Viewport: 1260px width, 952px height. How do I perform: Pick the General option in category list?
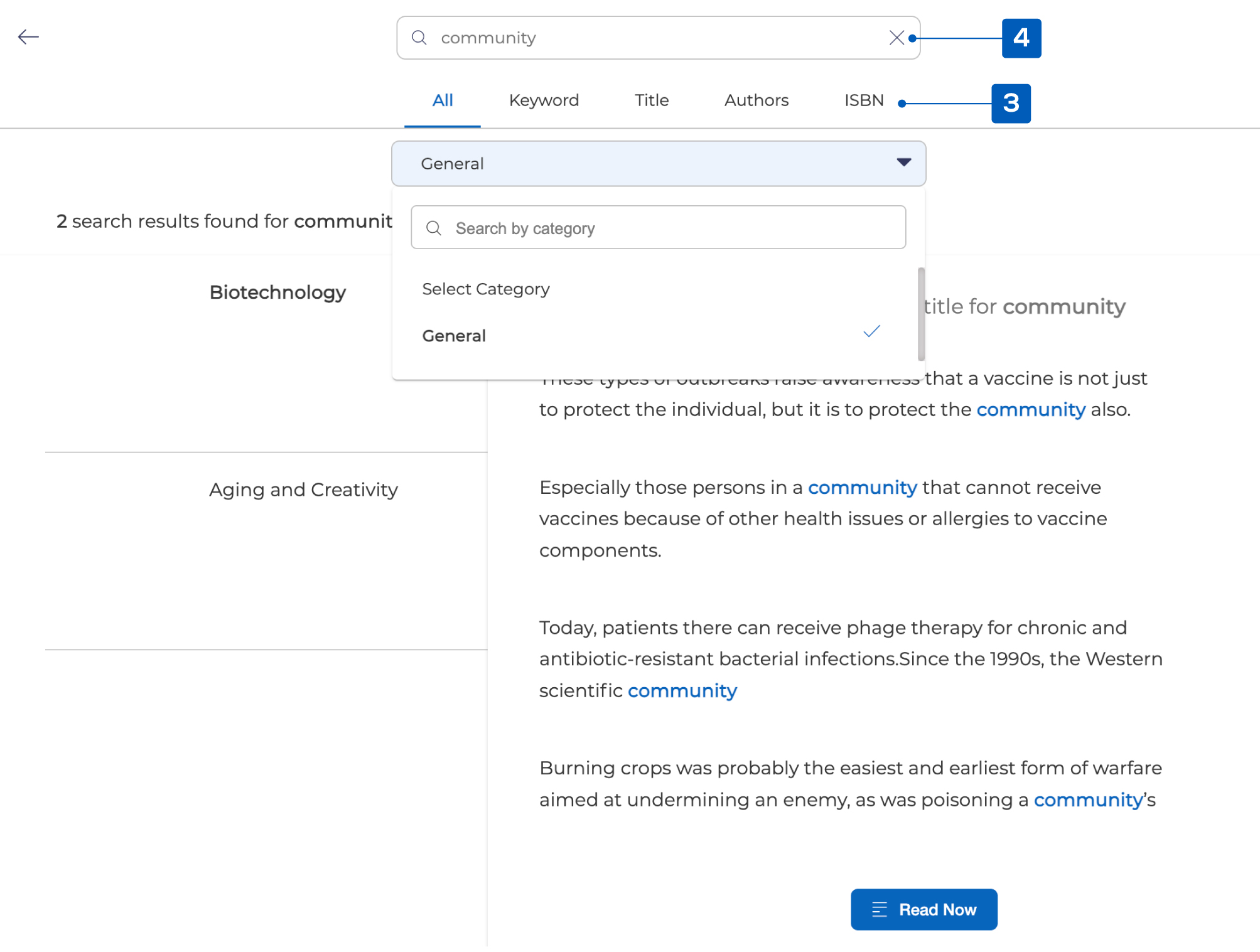click(x=454, y=336)
